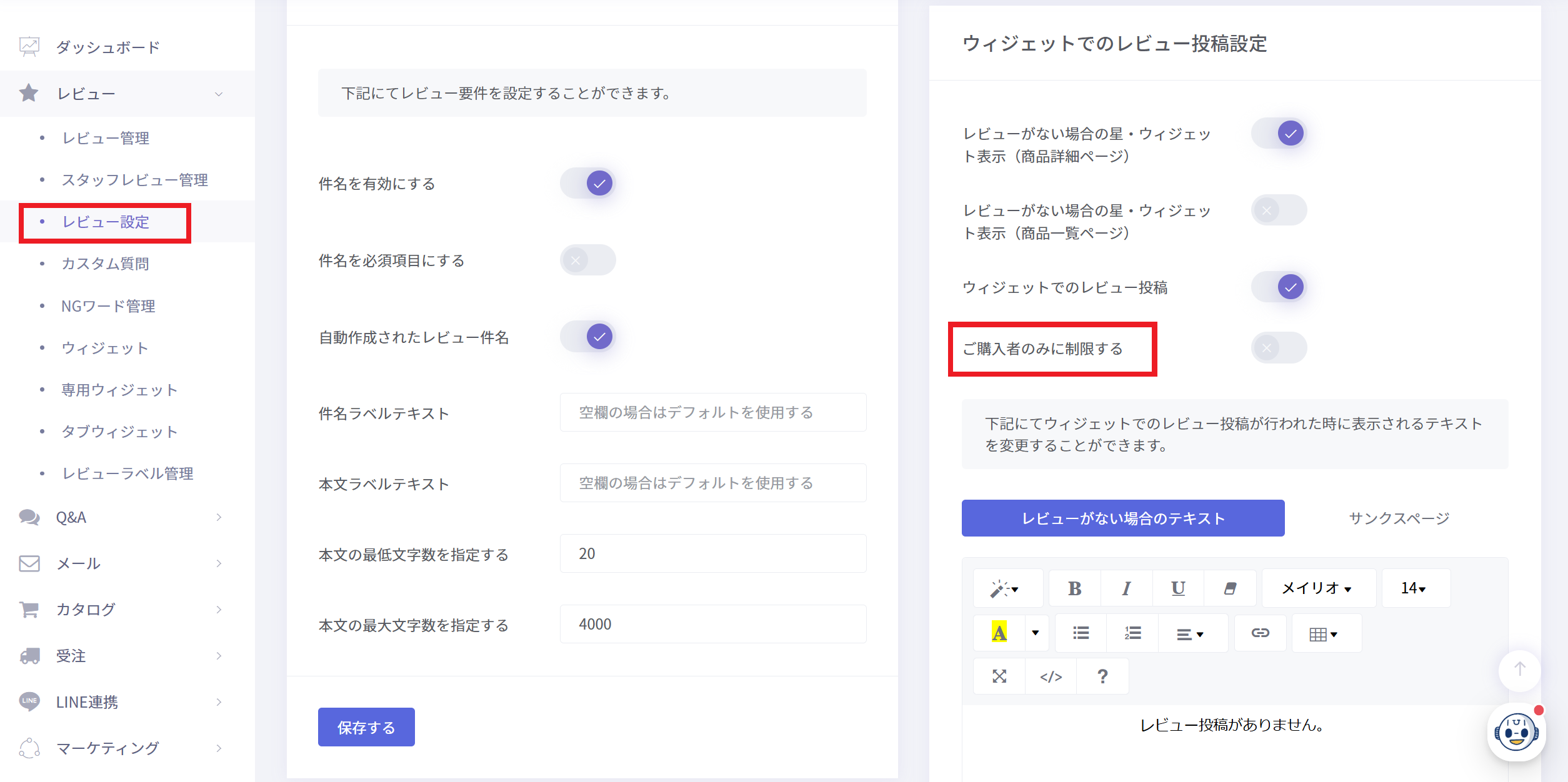Insert a link with the chain icon
The height and width of the screenshot is (782, 1568).
click(x=1260, y=633)
